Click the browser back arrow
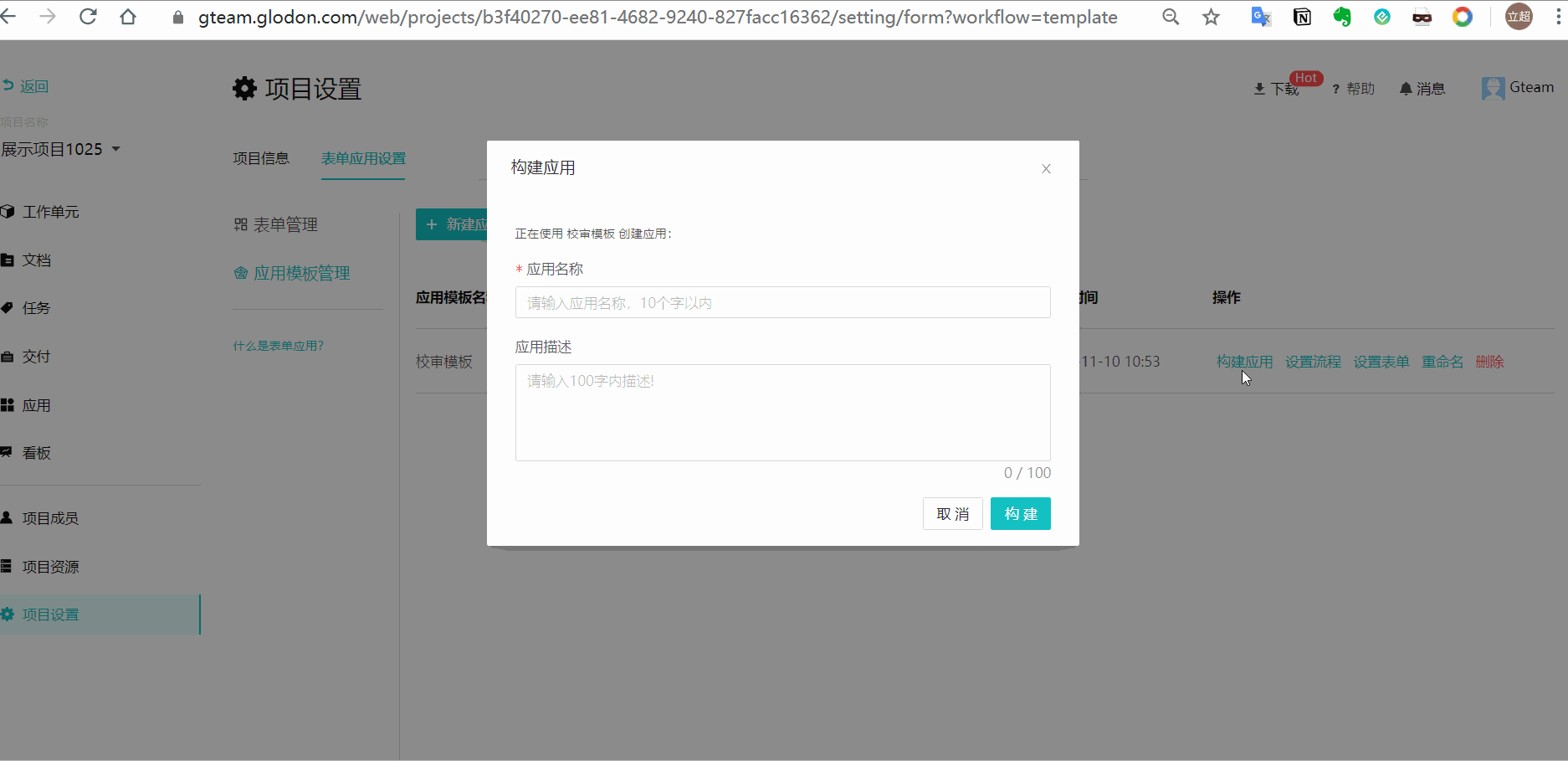This screenshot has height=761, width=1568. tap(8, 17)
